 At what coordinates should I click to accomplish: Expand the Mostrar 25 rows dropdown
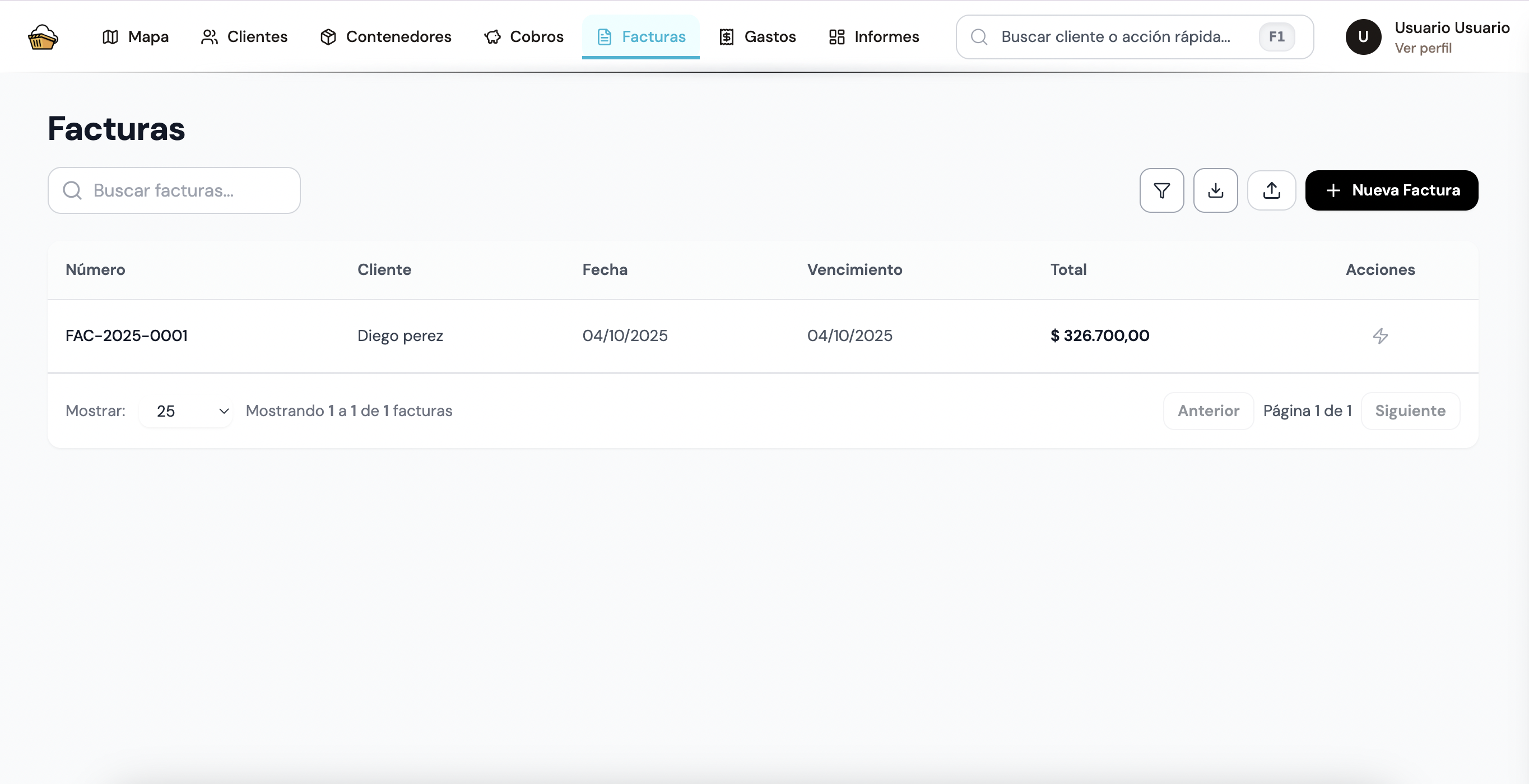pos(187,411)
